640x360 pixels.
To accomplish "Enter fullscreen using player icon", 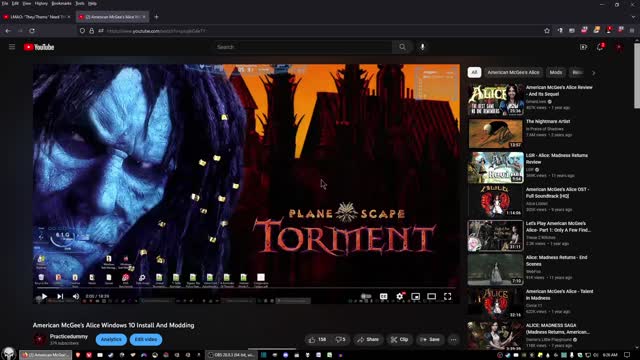I will coord(448,296).
